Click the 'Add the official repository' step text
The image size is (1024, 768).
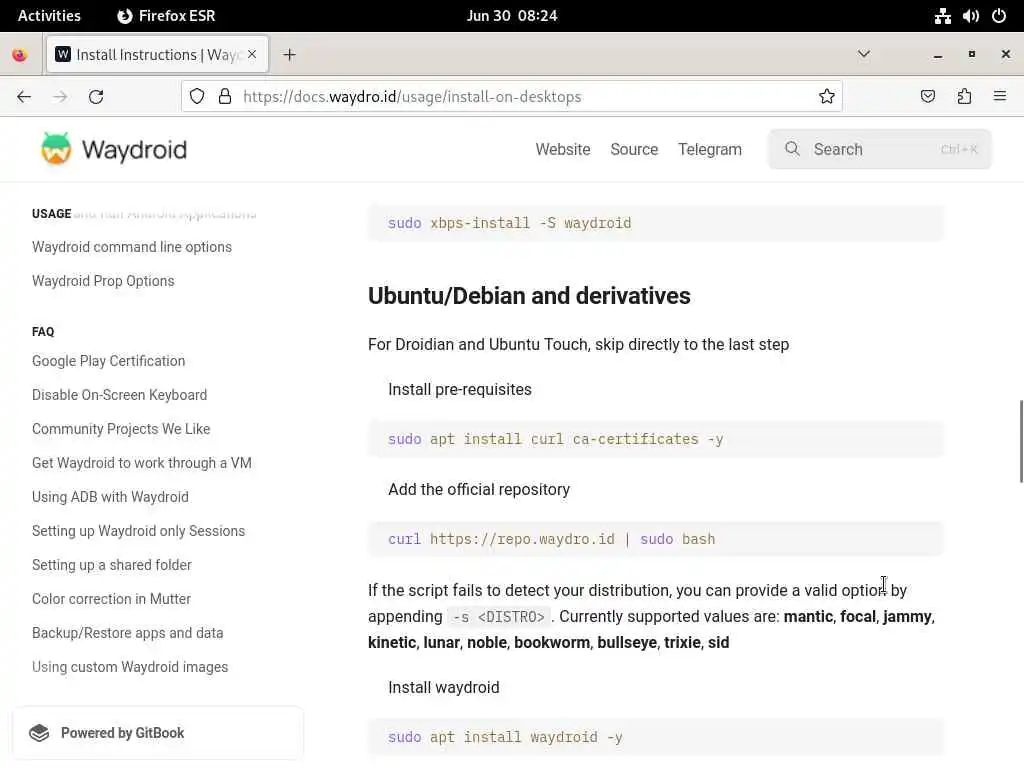(479, 489)
